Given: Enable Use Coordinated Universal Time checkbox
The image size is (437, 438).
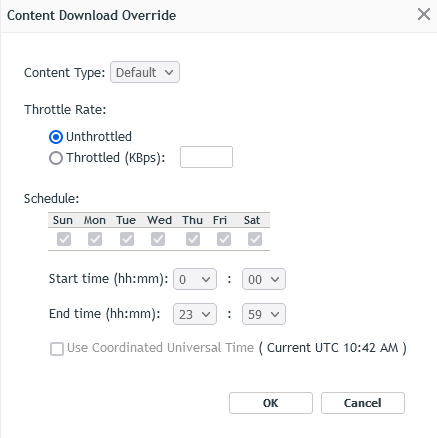Looking at the screenshot, I should tap(57, 349).
